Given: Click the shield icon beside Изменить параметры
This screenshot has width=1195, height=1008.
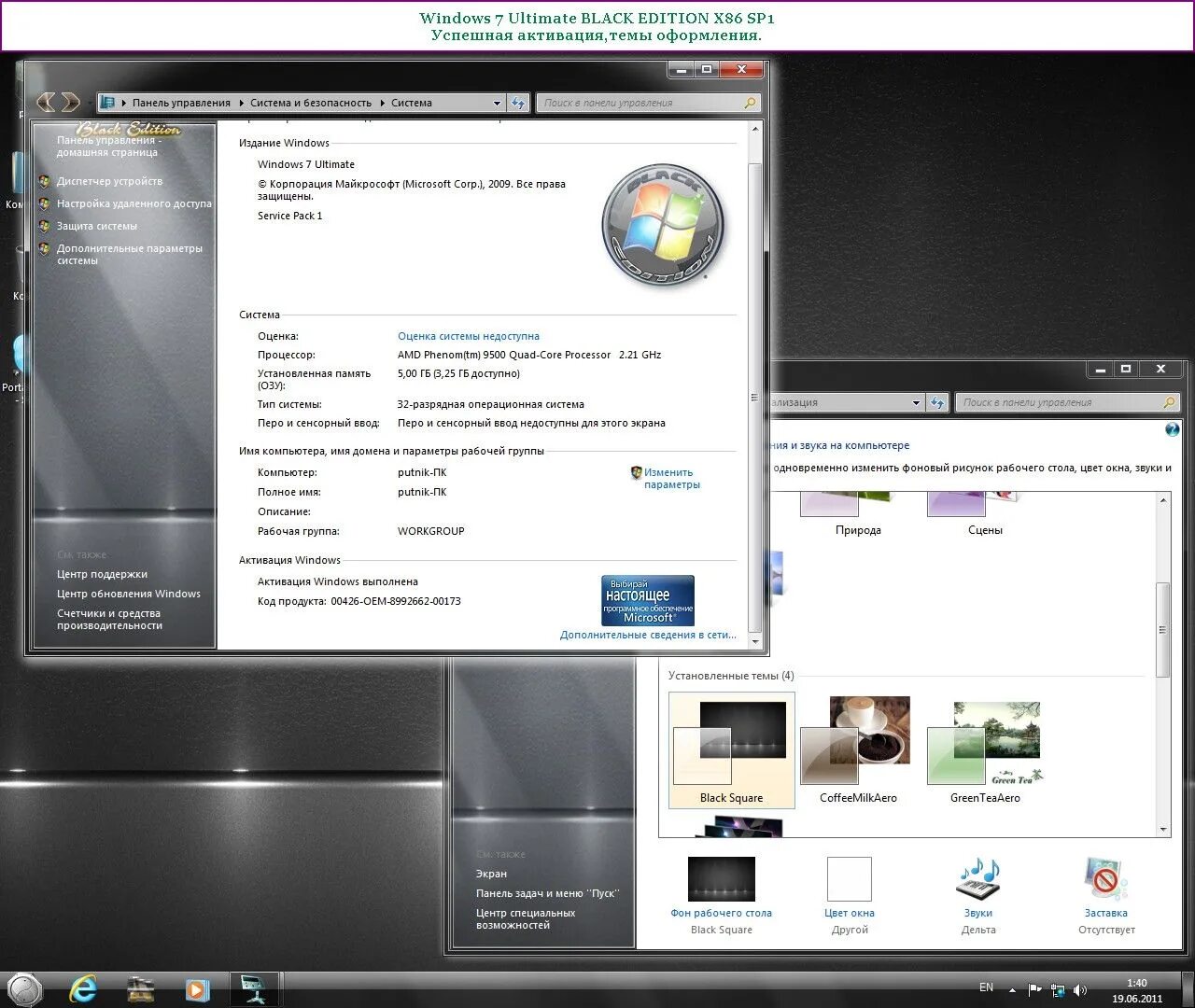Looking at the screenshot, I should tap(636, 472).
